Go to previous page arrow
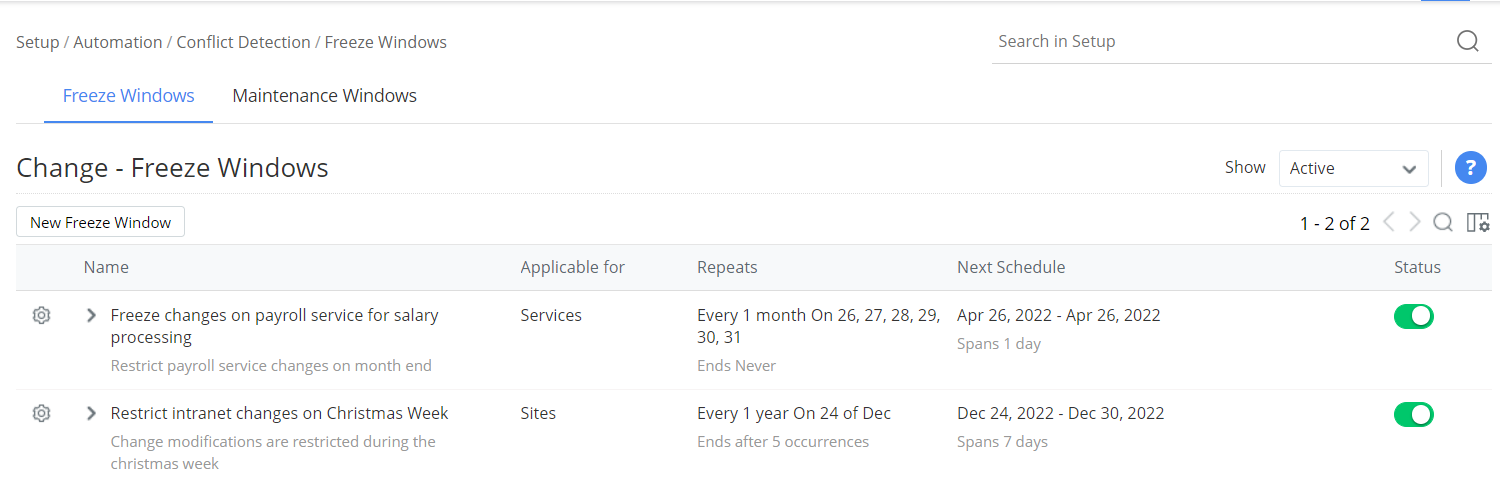This screenshot has height=486, width=1500. (1389, 222)
